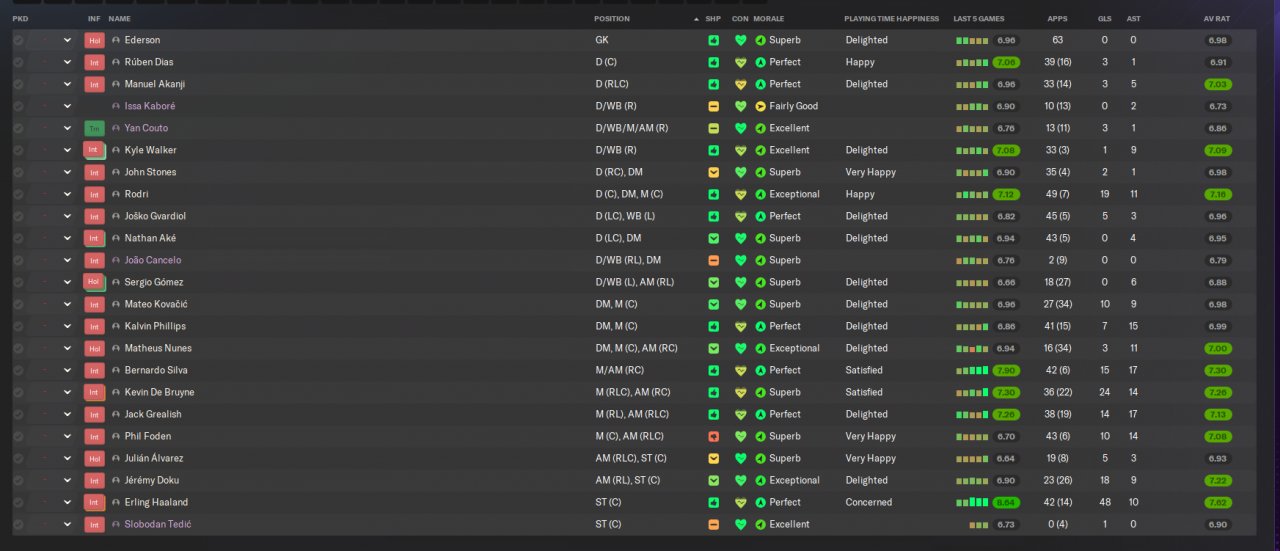Expand the dropdown chevron in Rúben Dias's row
The width and height of the screenshot is (1280, 551).
point(68,62)
